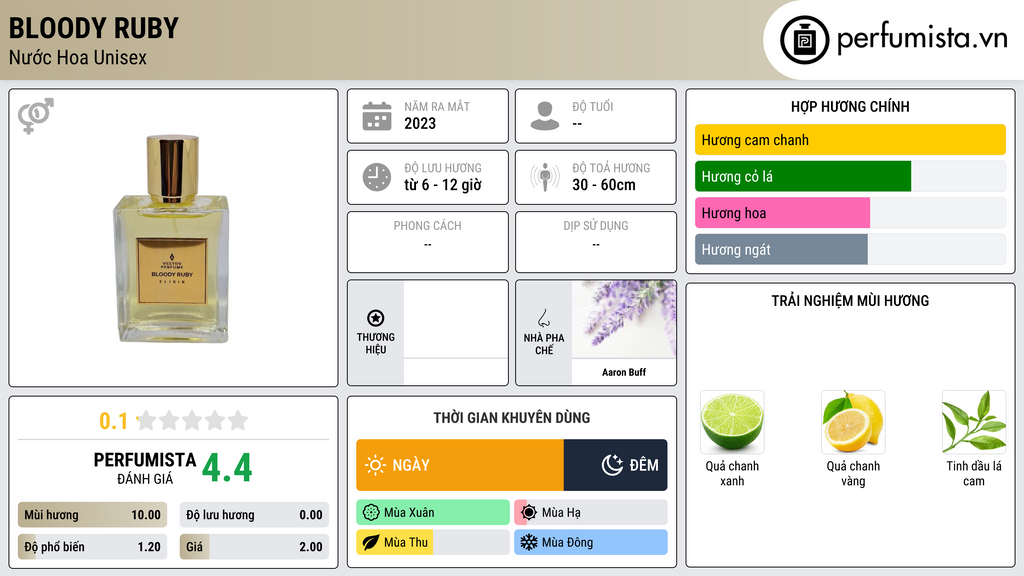Screen dimensions: 1024x576
Task: Click the star rating icons next to 0.1
Action: point(193,421)
